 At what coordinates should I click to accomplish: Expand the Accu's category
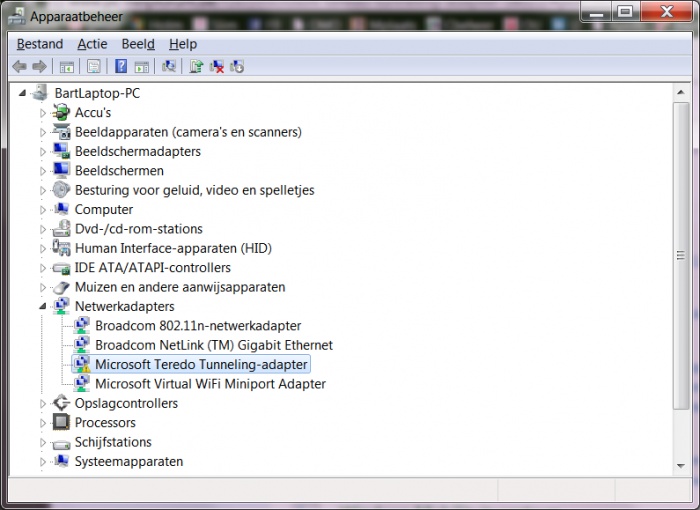42,113
